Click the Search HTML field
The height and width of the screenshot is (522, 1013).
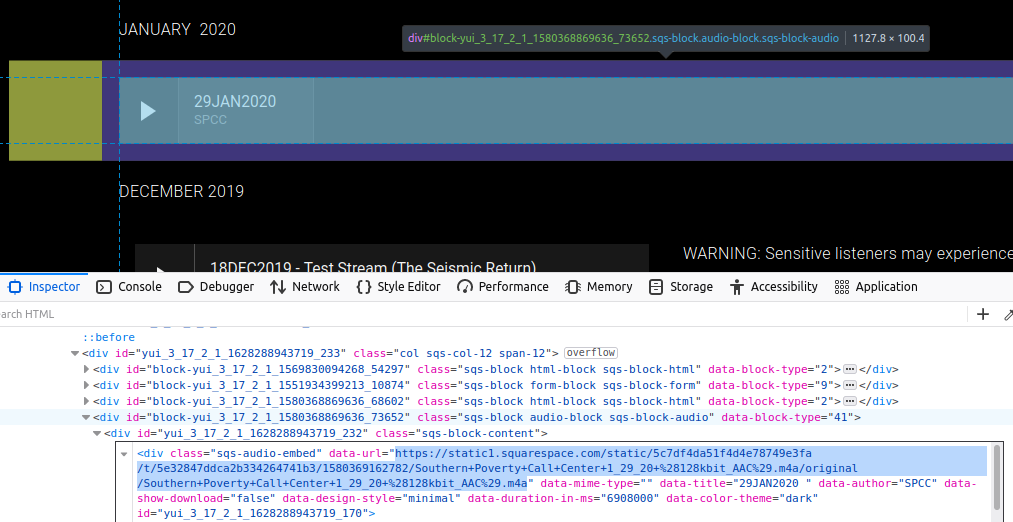[481, 314]
